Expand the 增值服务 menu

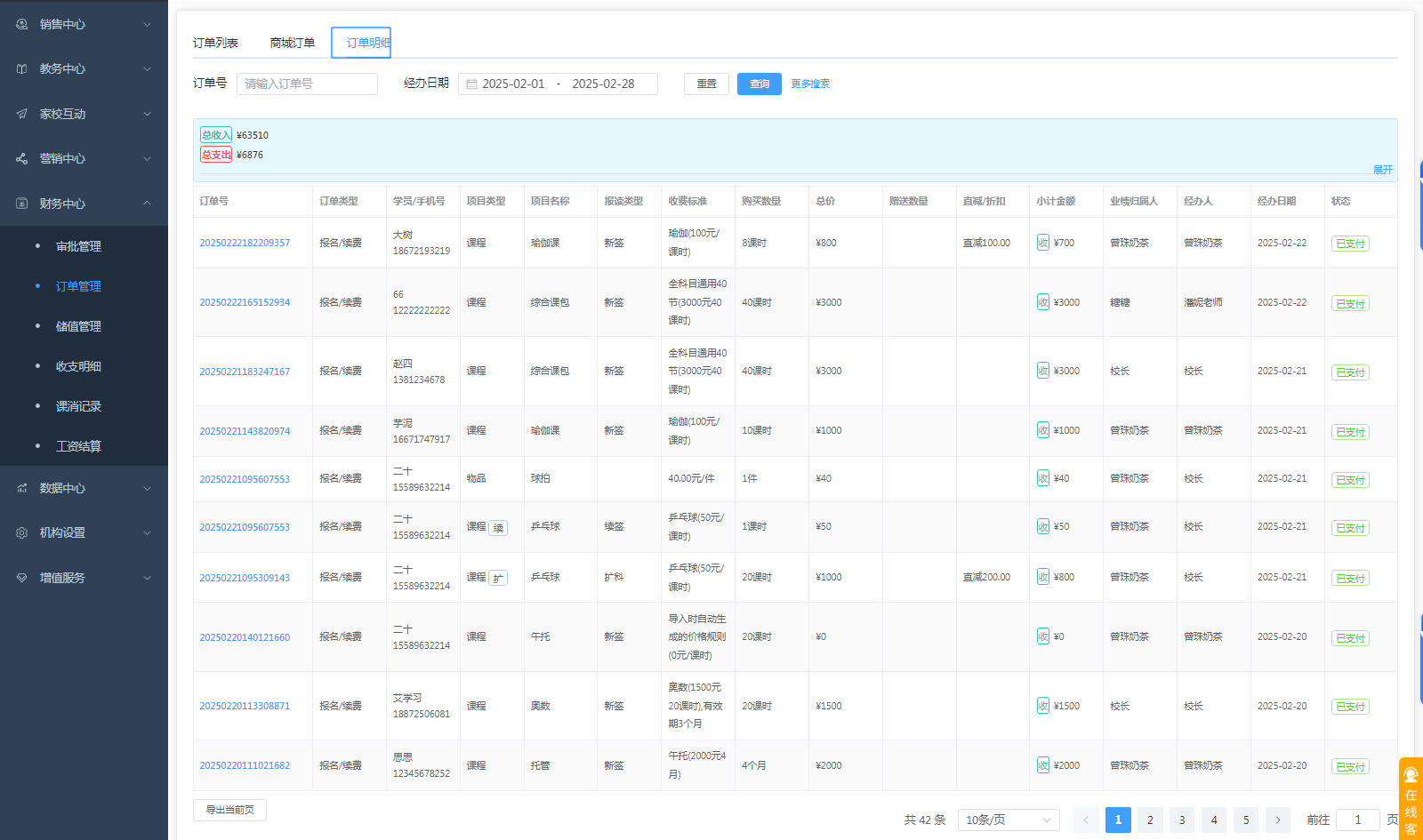tap(148, 578)
